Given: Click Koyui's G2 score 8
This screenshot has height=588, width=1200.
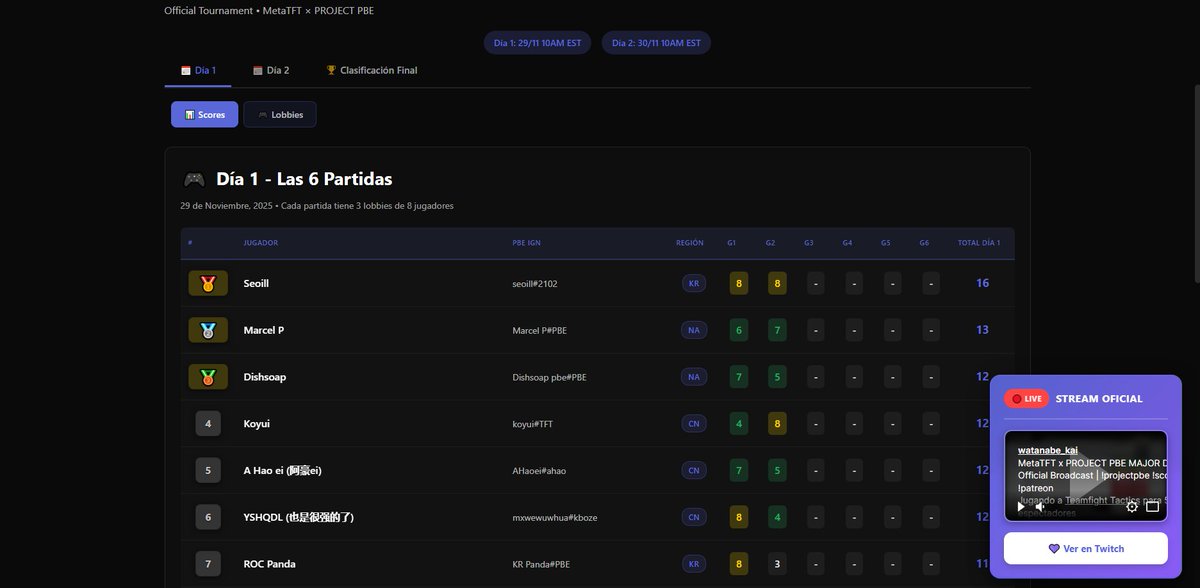Looking at the screenshot, I should [777, 424].
